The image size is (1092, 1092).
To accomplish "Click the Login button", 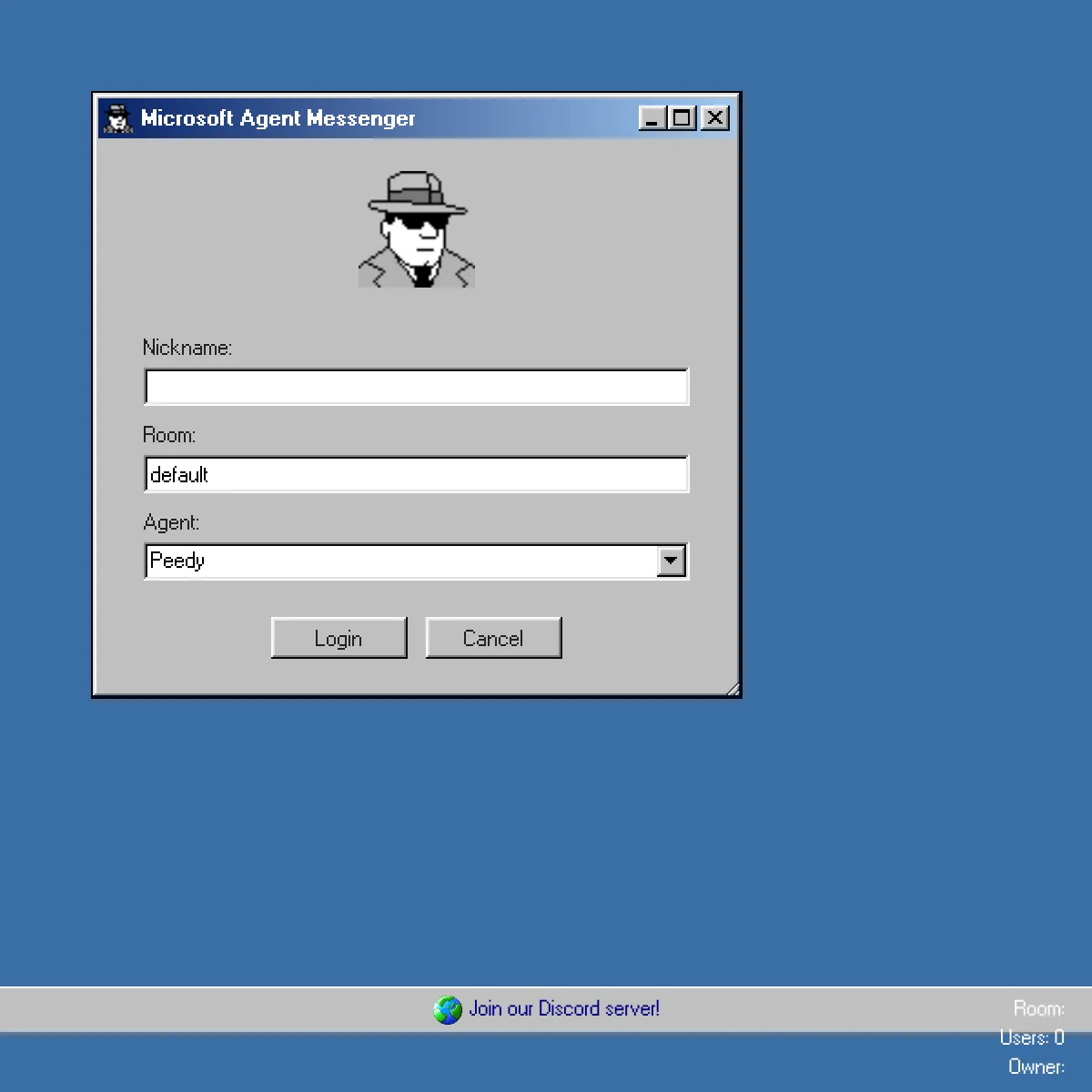I will tap(339, 638).
